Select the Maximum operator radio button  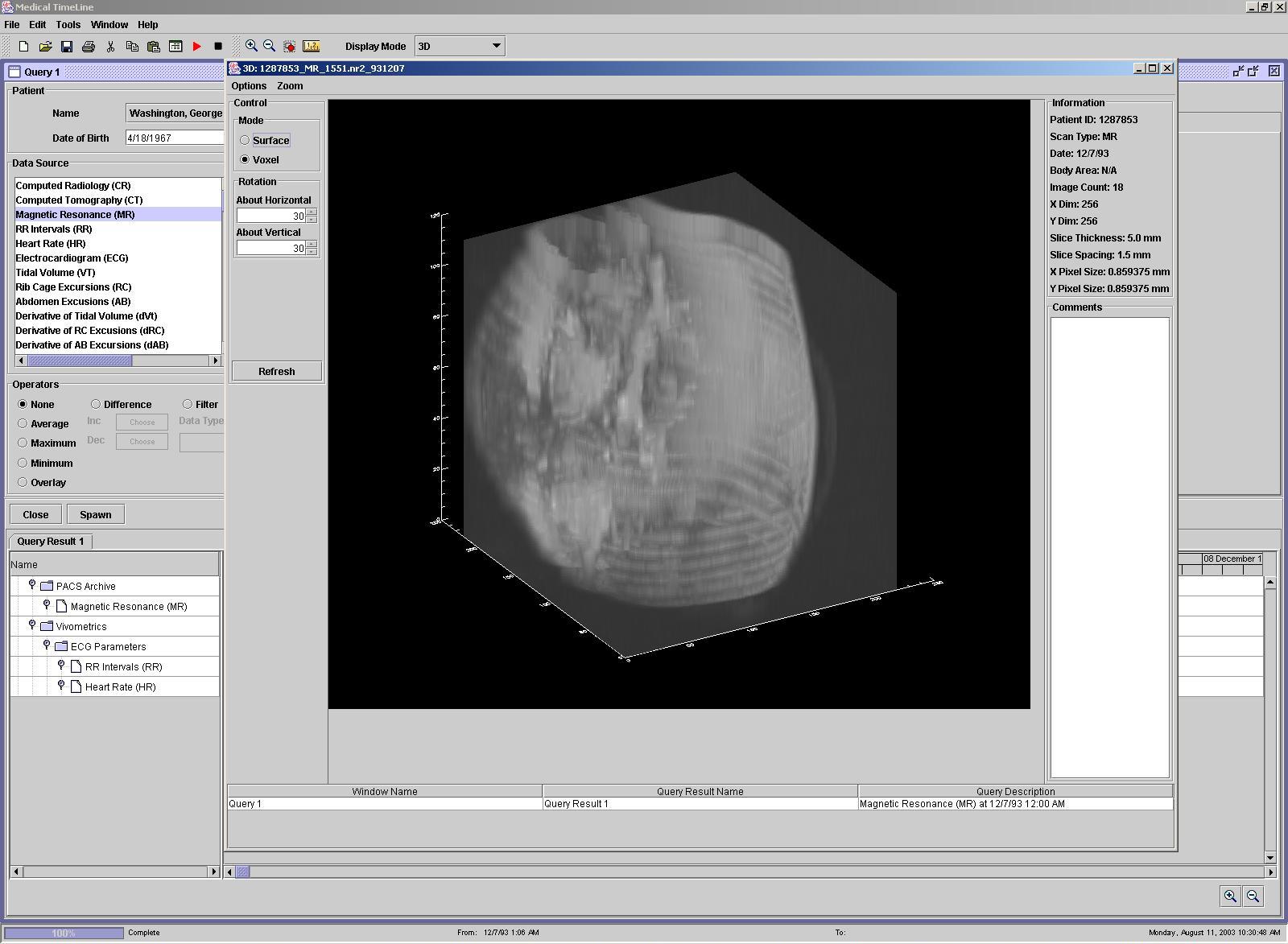point(23,443)
